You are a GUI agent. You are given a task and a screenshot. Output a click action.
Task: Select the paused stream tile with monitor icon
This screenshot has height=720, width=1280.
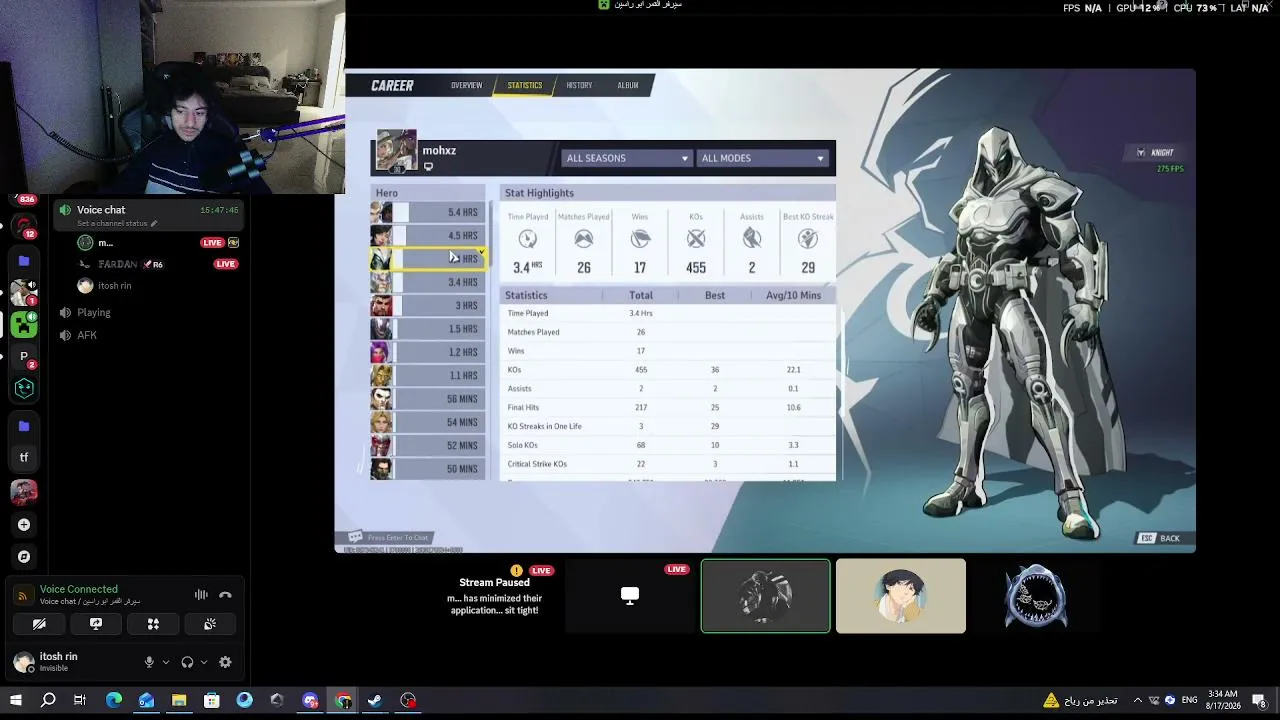630,596
